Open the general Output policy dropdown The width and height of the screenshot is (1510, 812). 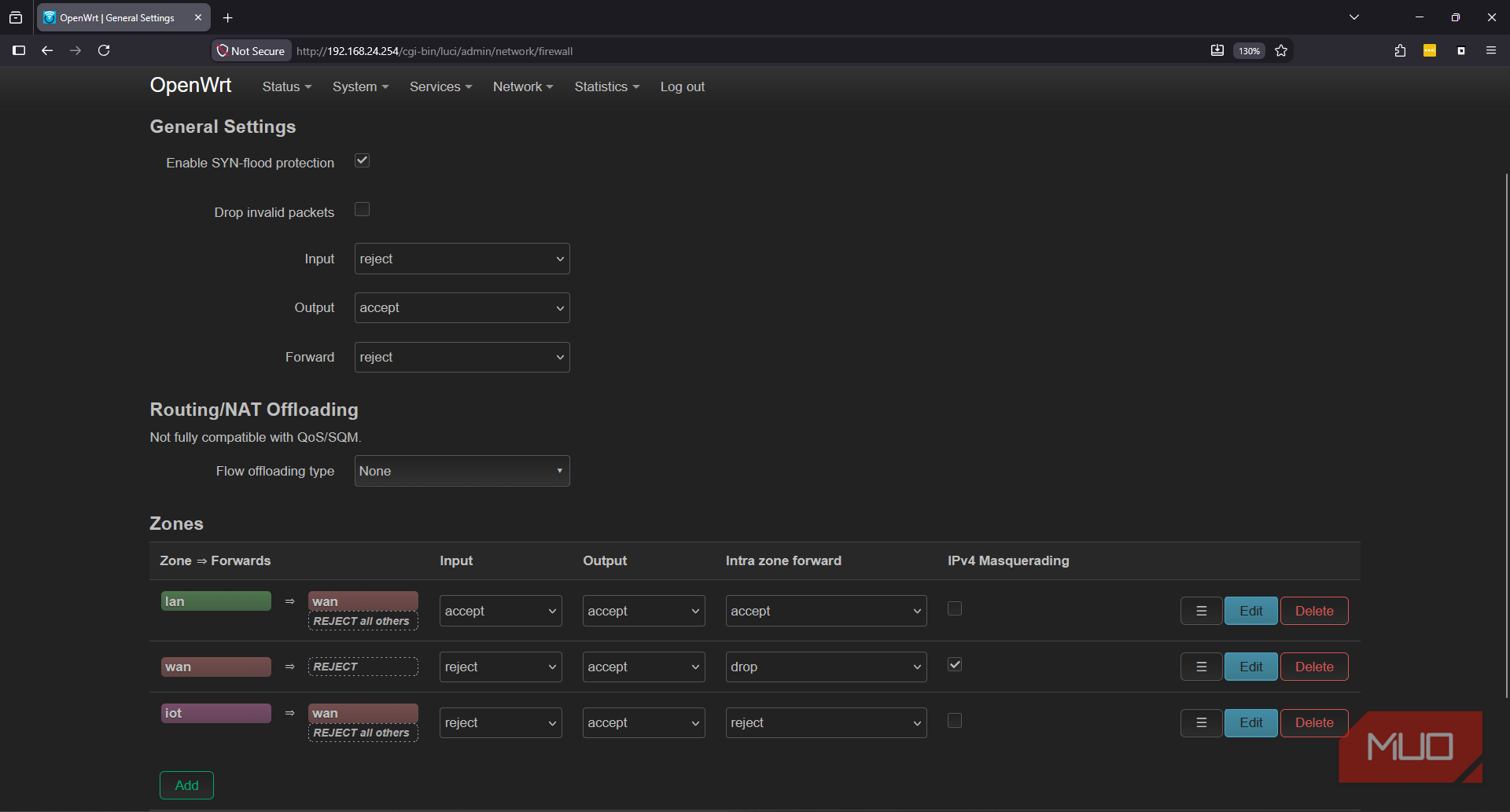pos(462,307)
